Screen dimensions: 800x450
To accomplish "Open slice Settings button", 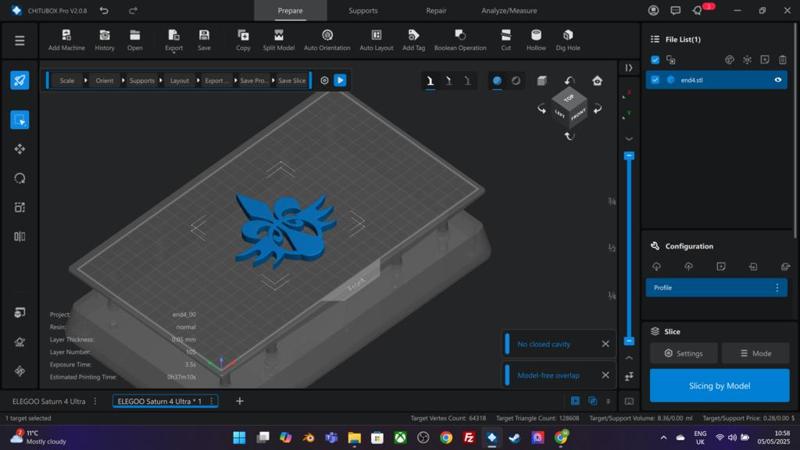I will [x=683, y=353].
